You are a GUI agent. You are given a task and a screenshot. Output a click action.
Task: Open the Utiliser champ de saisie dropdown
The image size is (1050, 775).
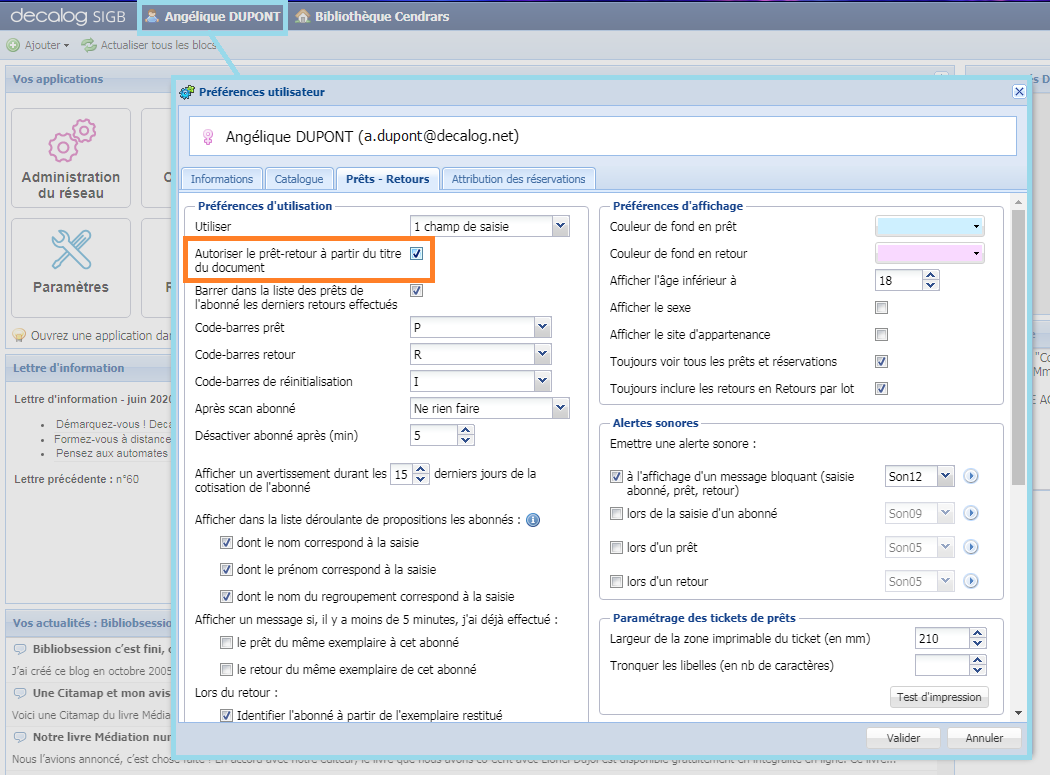point(560,227)
